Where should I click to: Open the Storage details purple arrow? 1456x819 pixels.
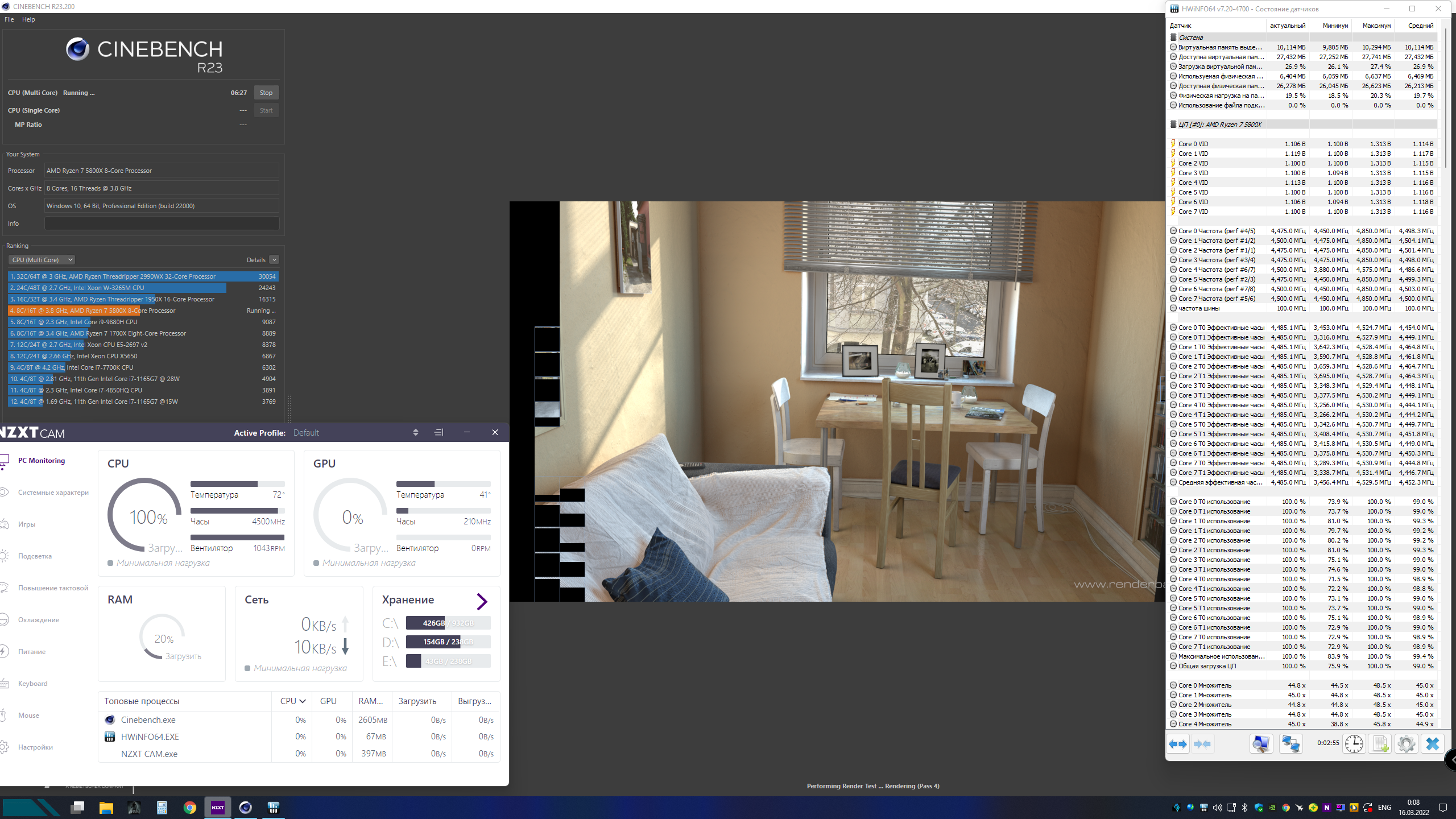pos(482,601)
